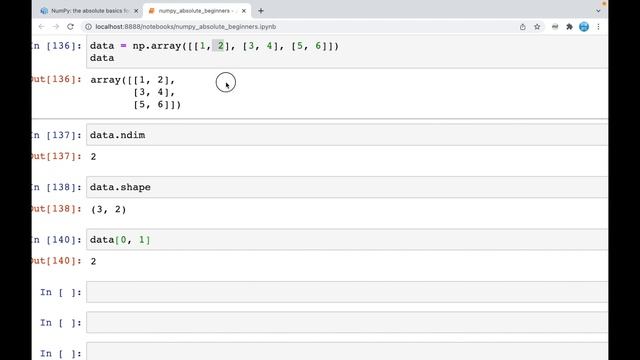Close the numpy_absolute_beginners tab

[x=244, y=11]
